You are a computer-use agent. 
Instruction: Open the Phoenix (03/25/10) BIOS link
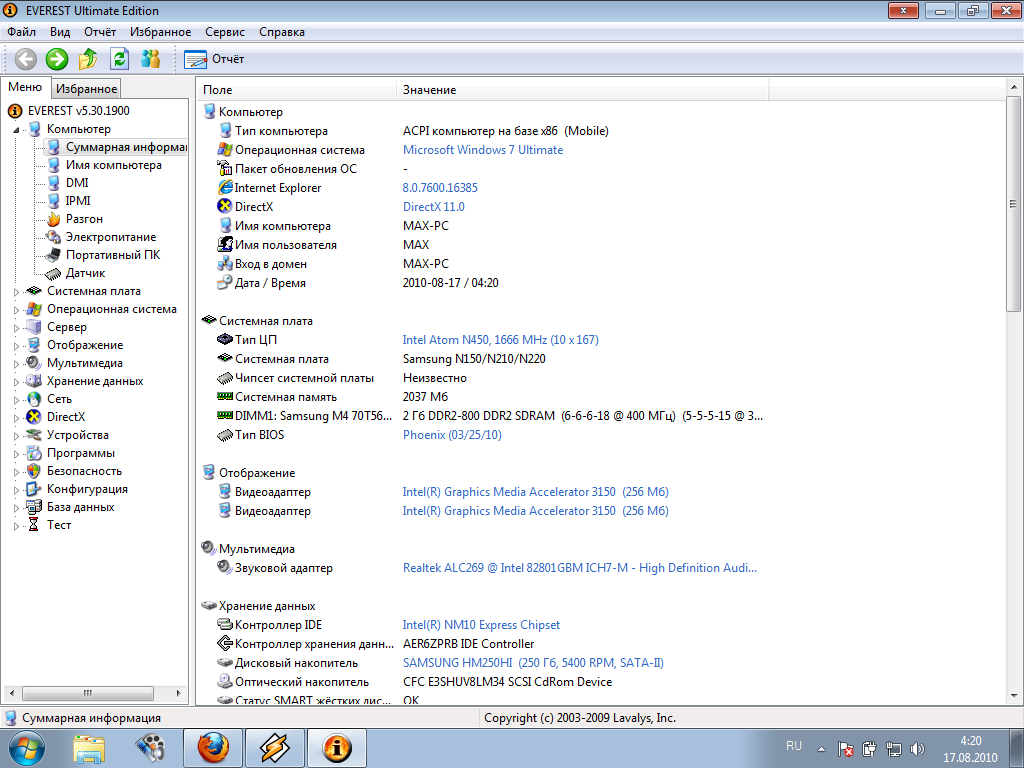point(452,435)
